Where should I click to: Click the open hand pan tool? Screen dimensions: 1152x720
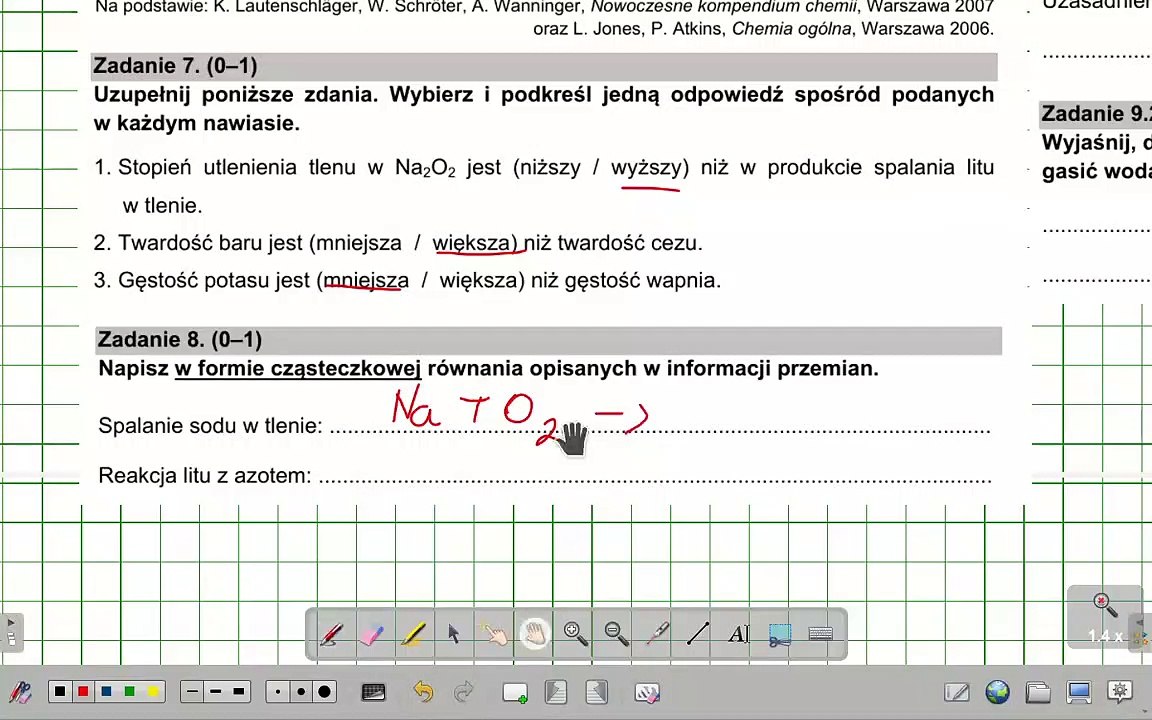(535, 633)
